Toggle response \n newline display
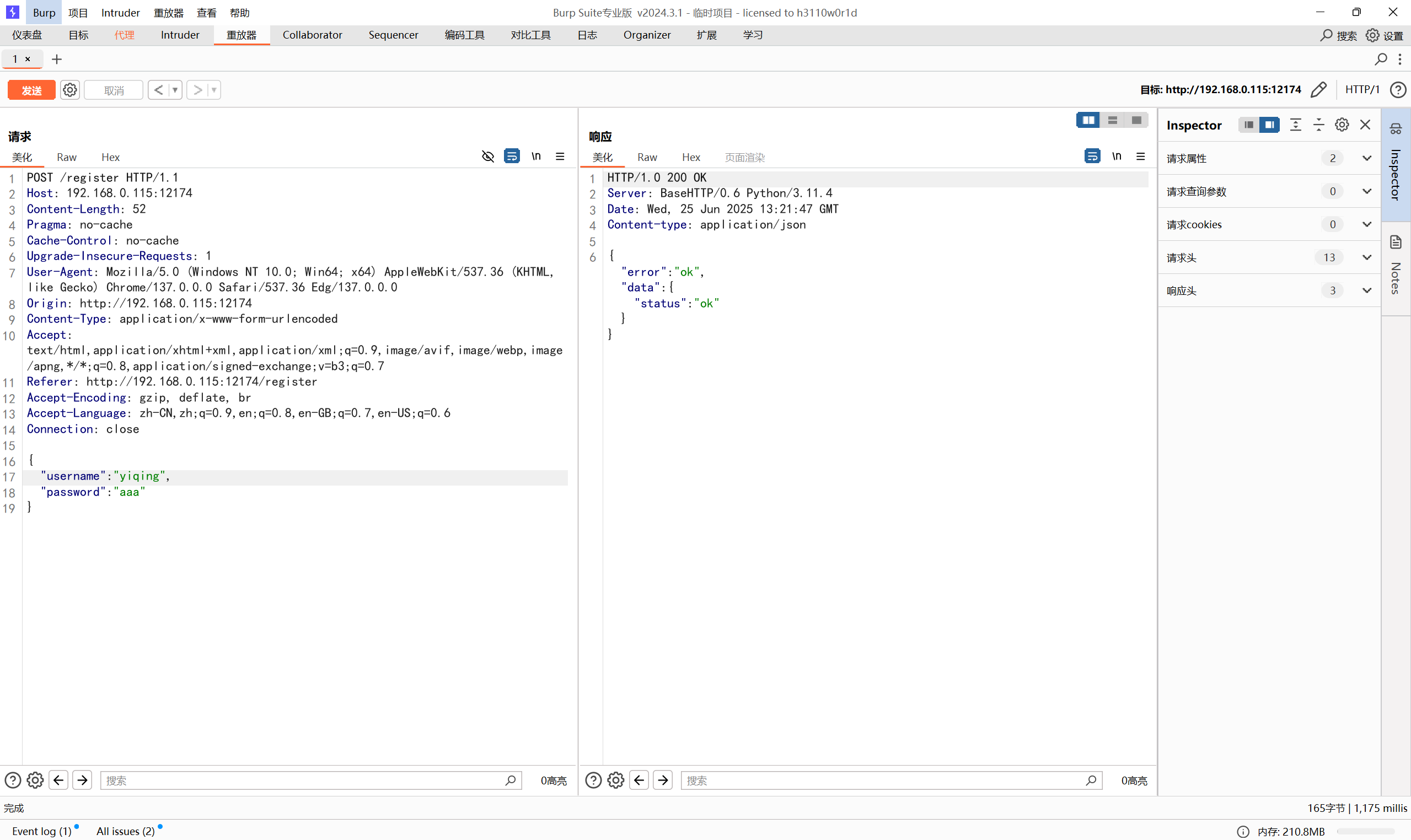Viewport: 1411px width, 840px height. (1117, 155)
